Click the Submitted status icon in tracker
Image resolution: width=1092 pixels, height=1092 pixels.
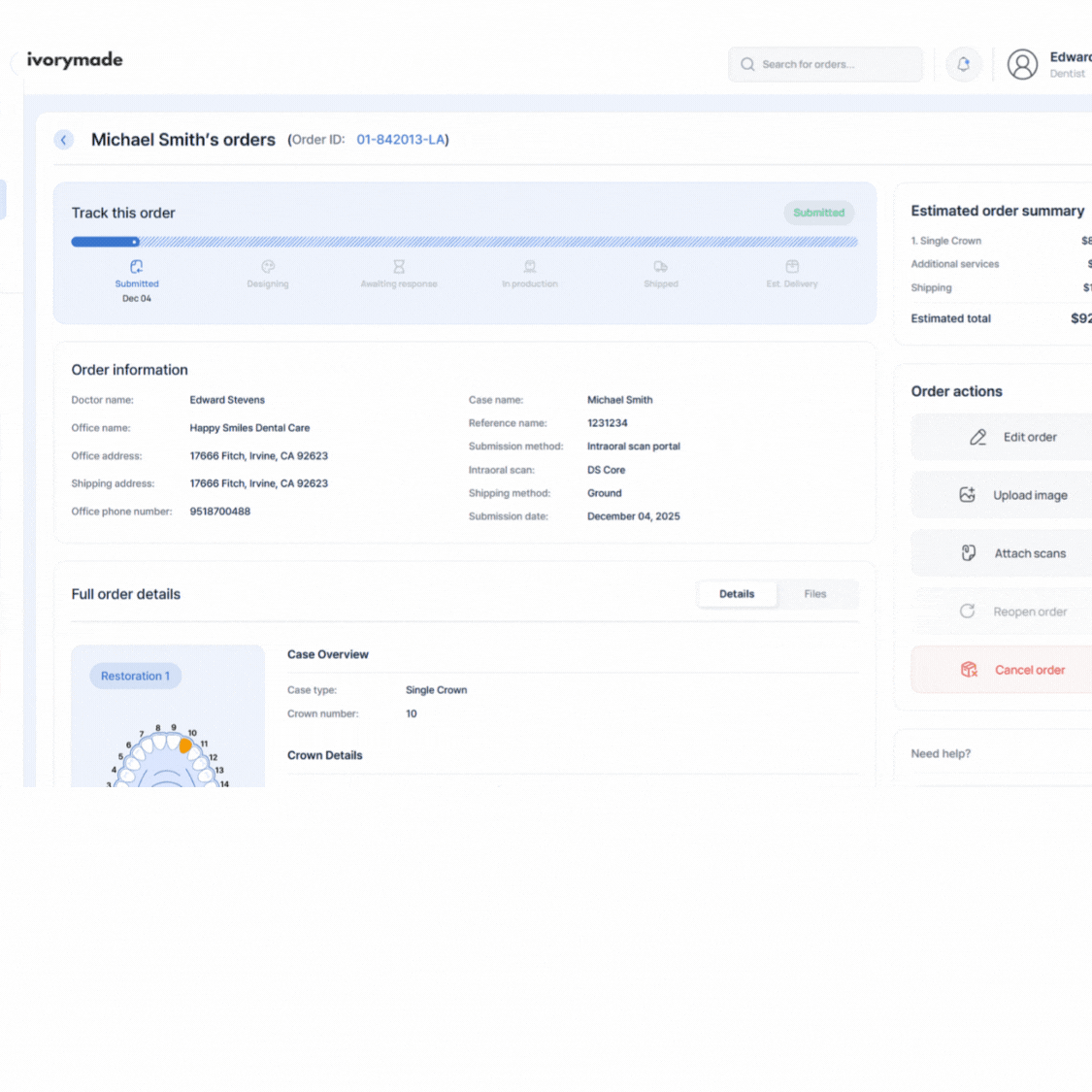(136, 265)
